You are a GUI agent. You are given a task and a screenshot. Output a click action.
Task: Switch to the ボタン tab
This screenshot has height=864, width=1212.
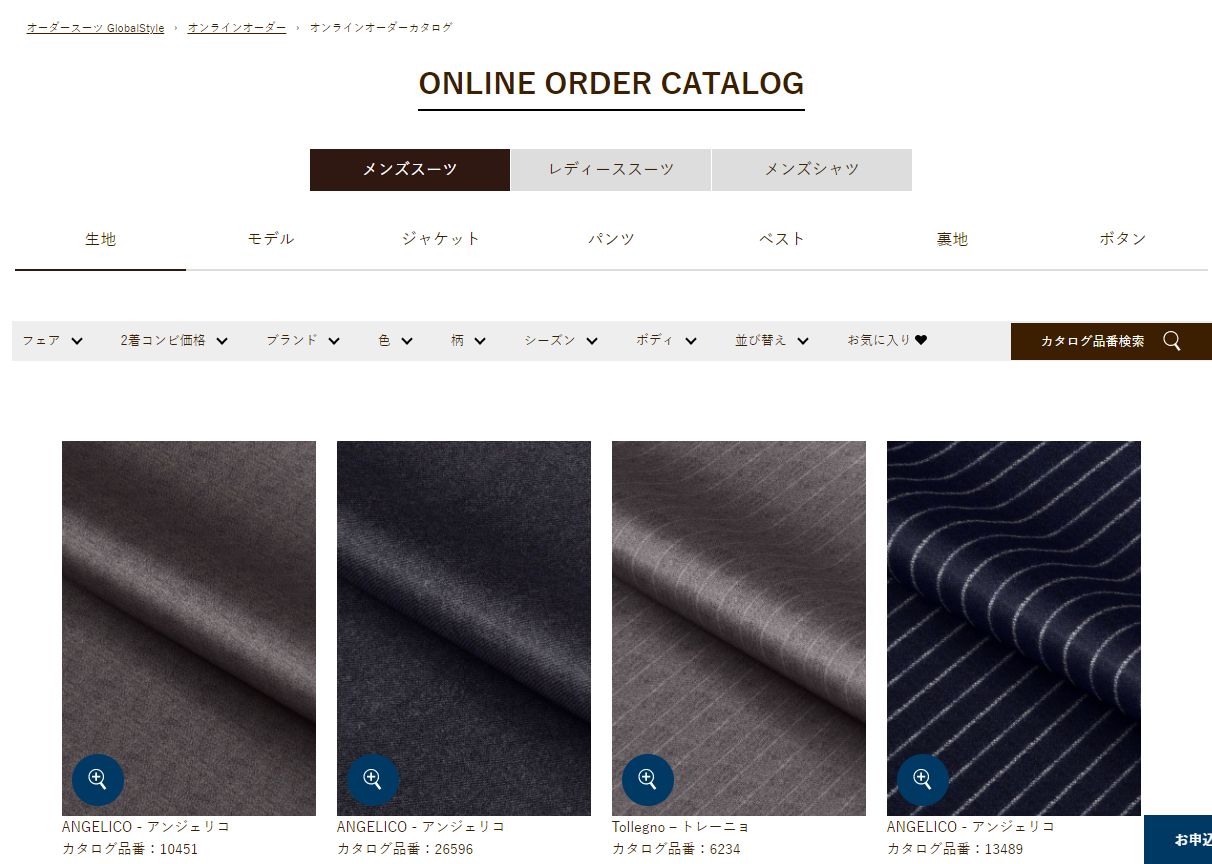[x=1123, y=240]
